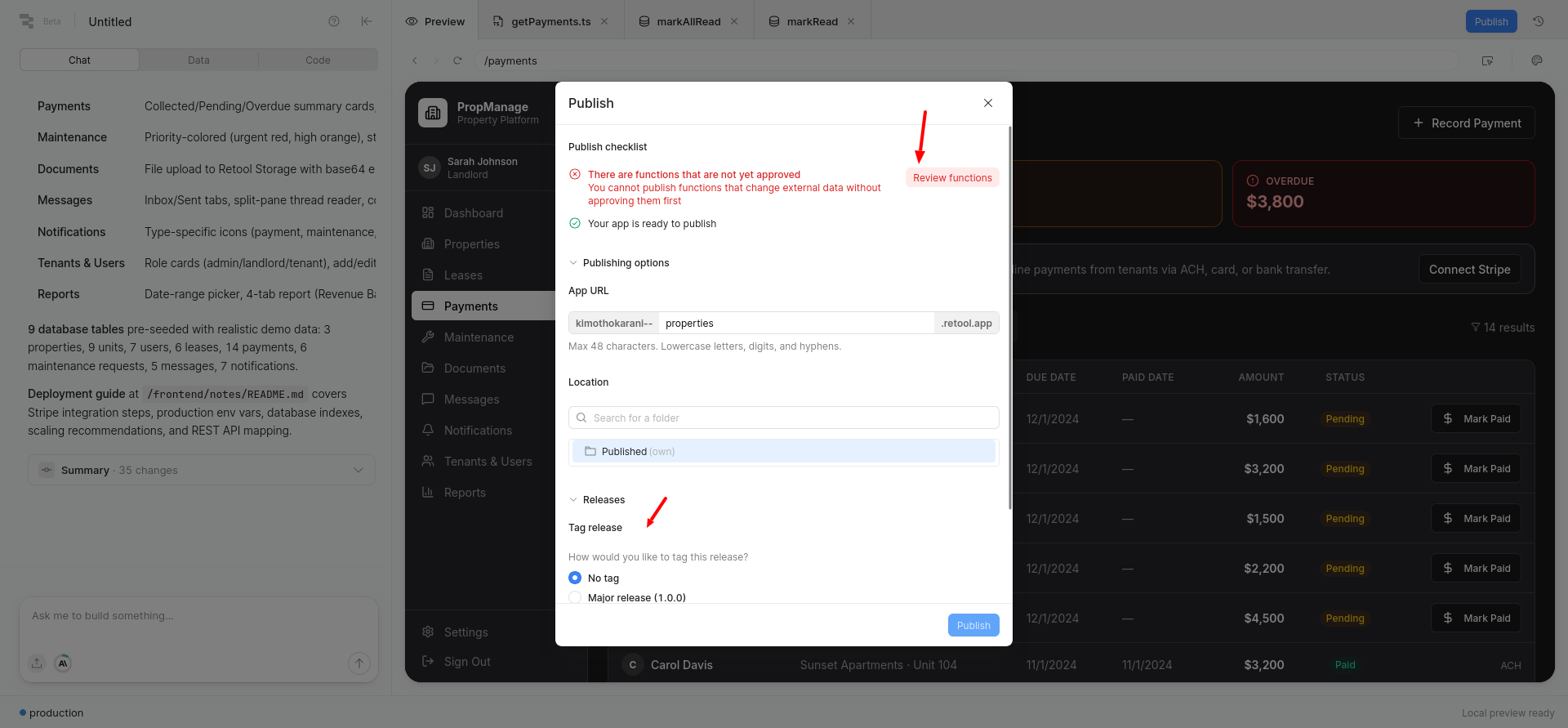Click the Untitled app name
1568x728 pixels.
coord(109,21)
